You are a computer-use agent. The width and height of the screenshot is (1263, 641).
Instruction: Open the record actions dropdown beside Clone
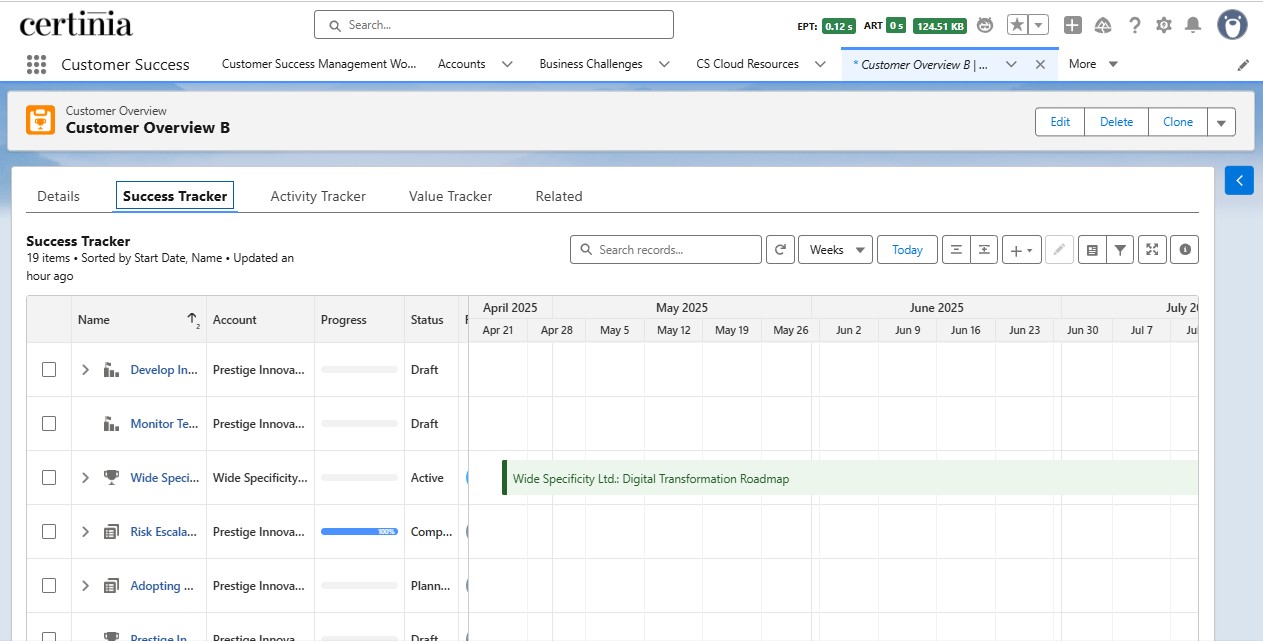[1221, 122]
